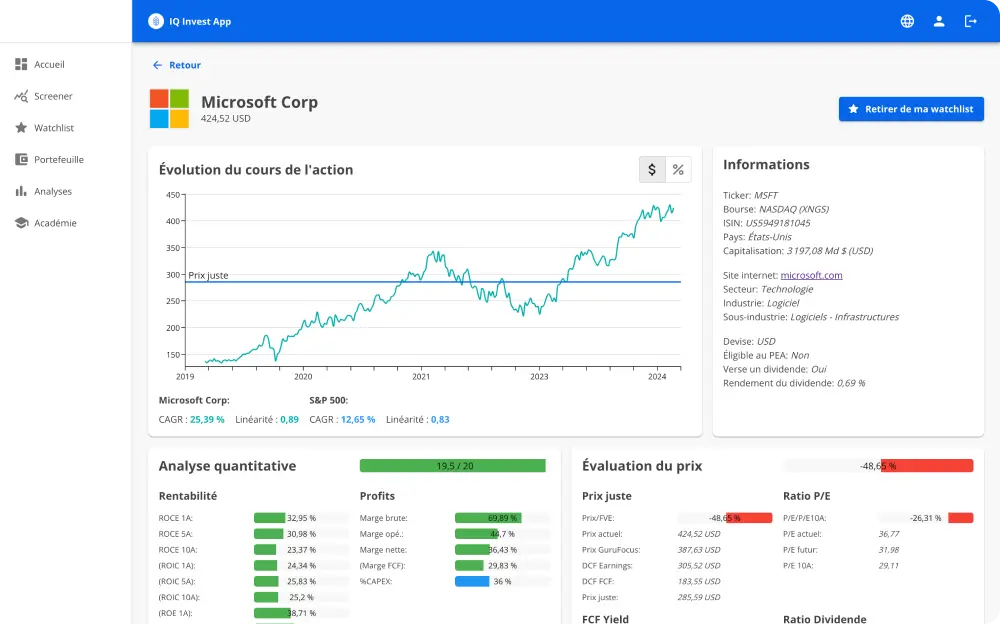Click Capitalisation value 3 197,08 Md $

click(830, 251)
